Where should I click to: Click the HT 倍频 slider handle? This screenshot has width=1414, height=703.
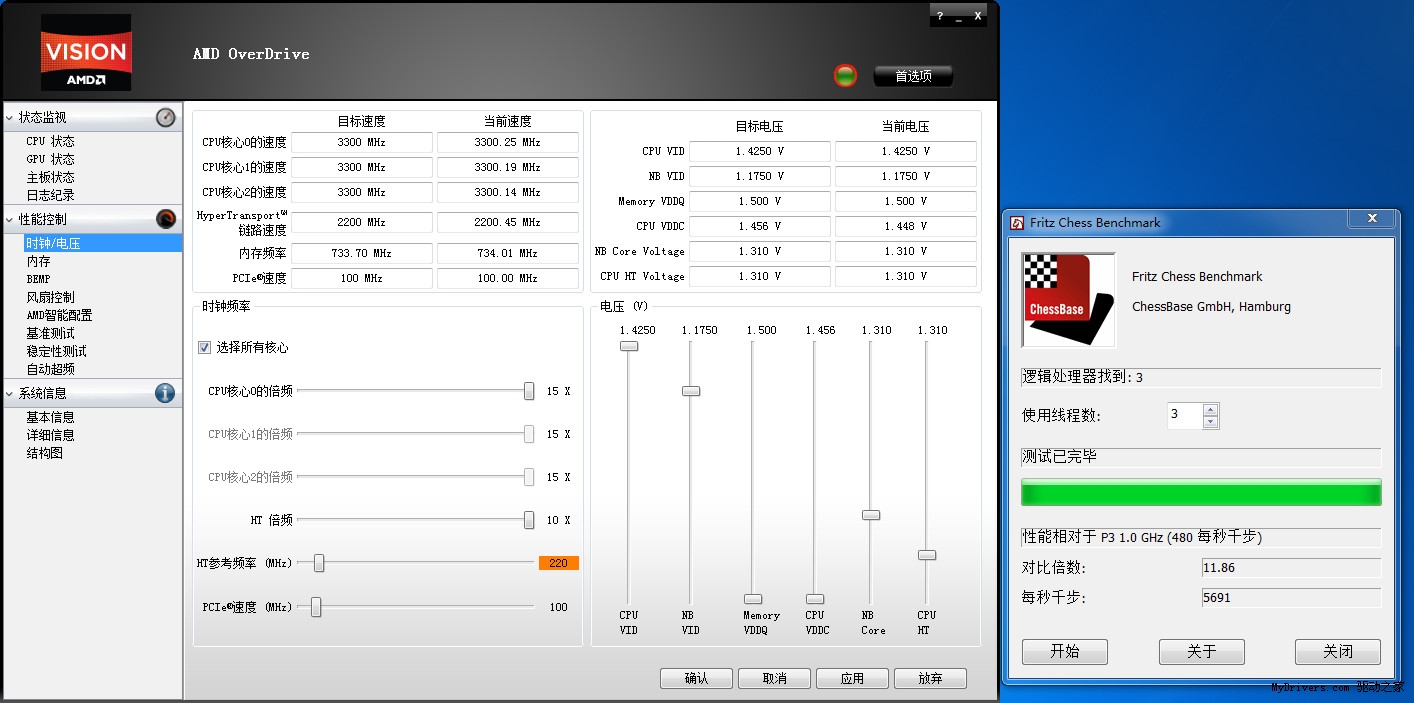[x=529, y=520]
